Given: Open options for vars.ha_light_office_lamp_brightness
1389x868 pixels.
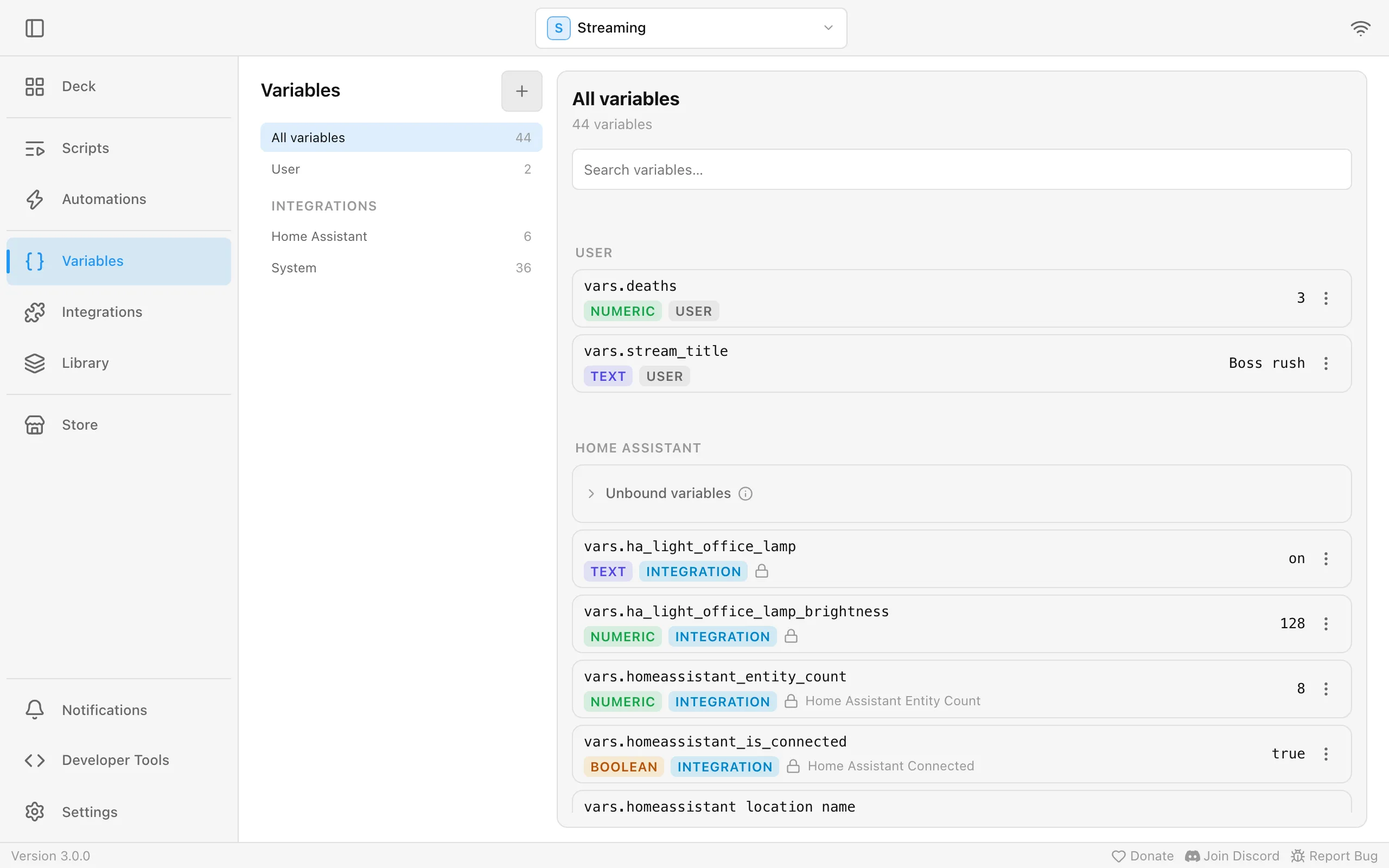Looking at the screenshot, I should (x=1326, y=623).
